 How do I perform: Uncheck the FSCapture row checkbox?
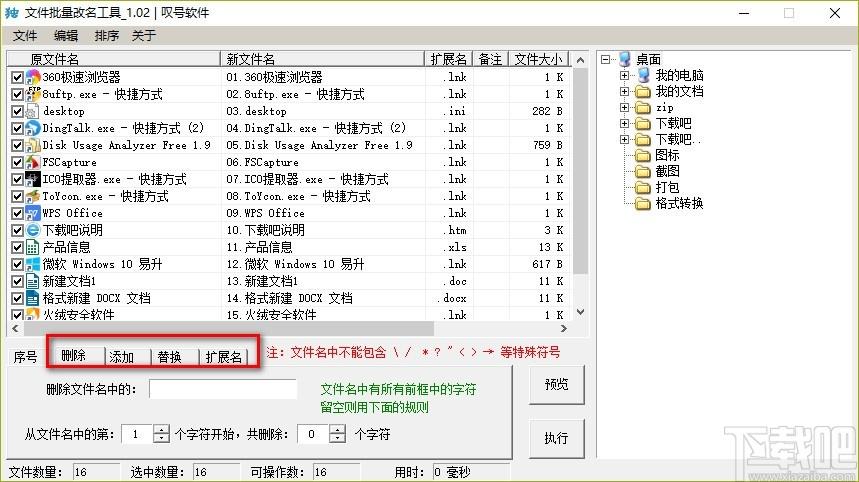pos(18,163)
